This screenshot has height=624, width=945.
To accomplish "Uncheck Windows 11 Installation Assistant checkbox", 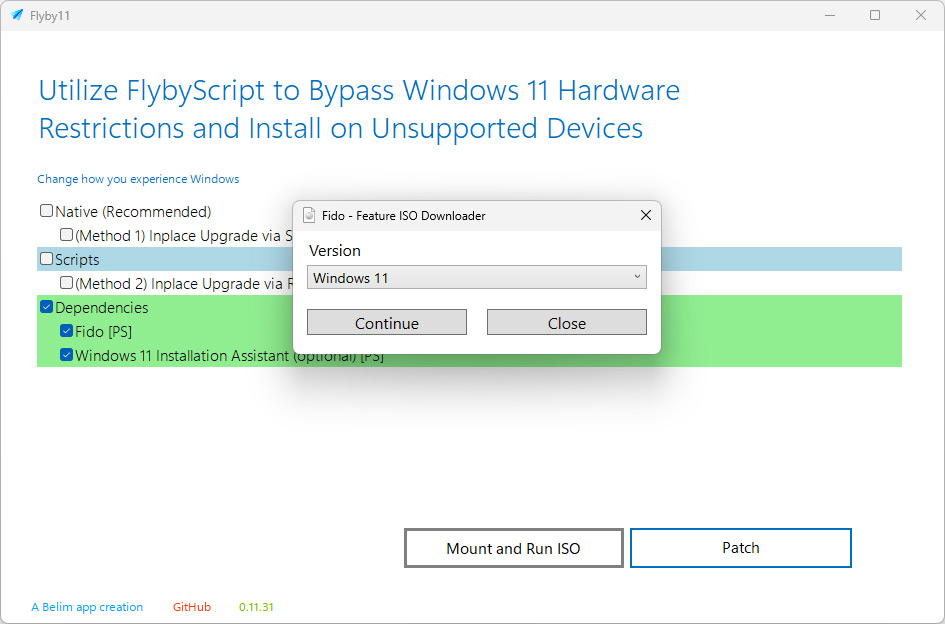I will (66, 355).
